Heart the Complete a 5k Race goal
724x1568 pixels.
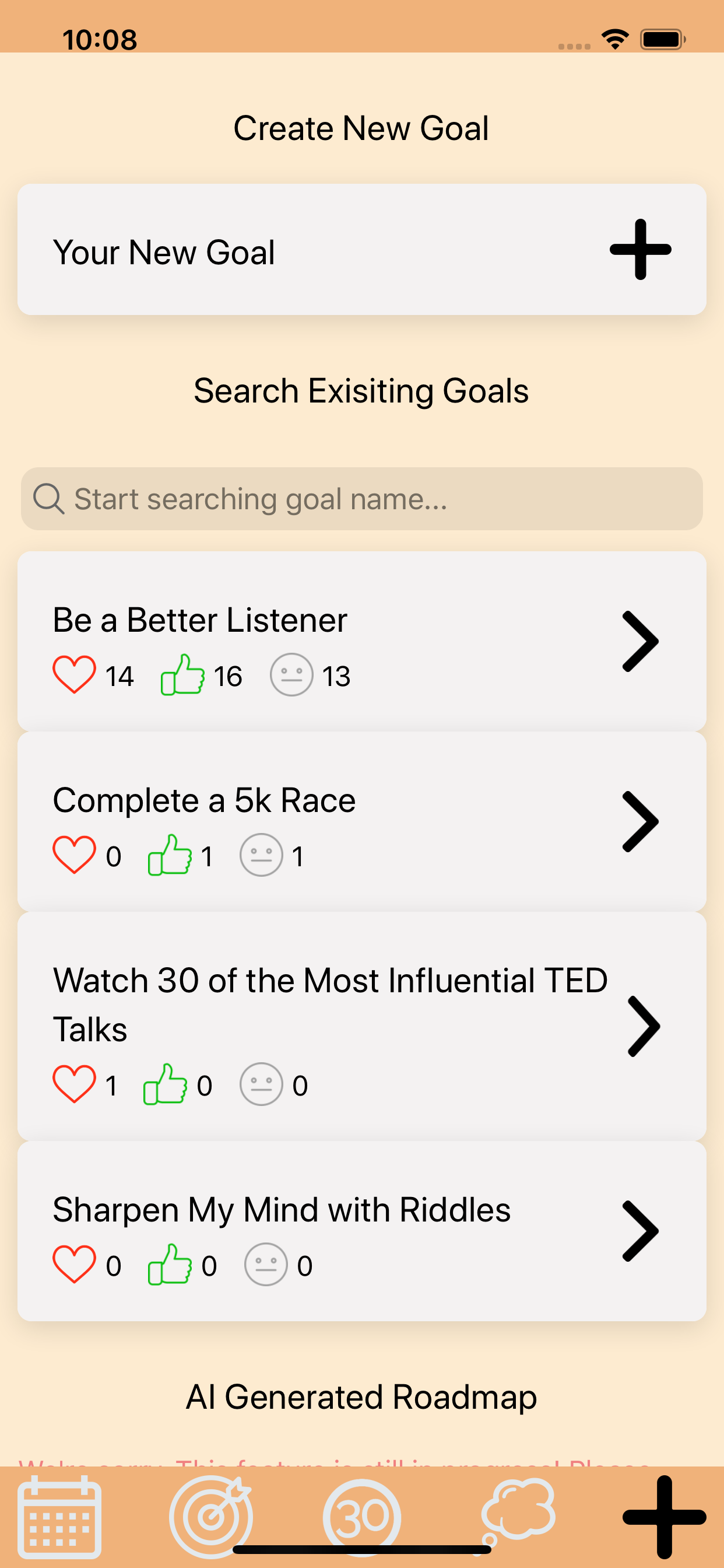(74, 855)
